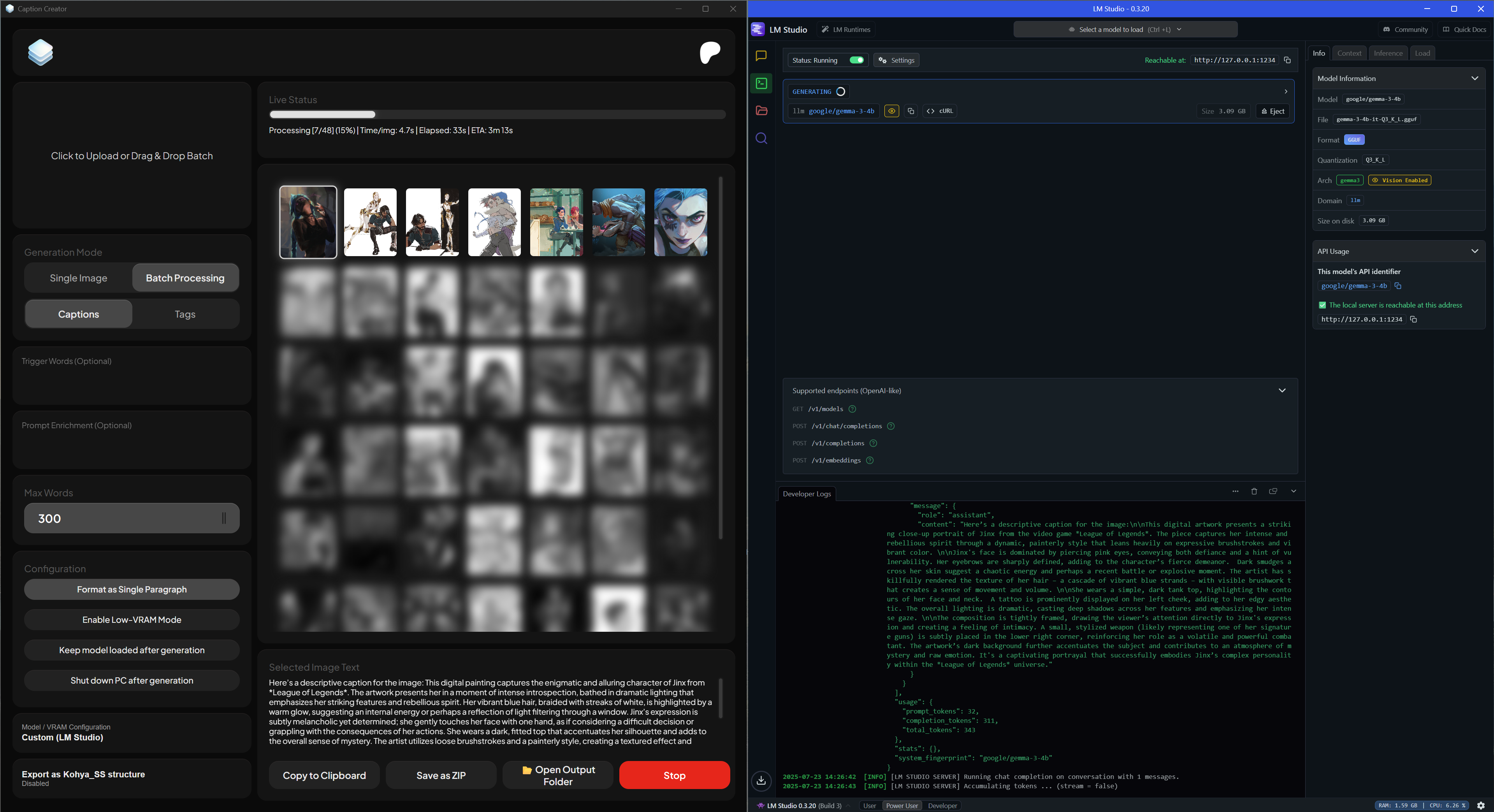Open the Select a model to load dropdown
This screenshot has width=1494, height=812.
tap(1125, 30)
